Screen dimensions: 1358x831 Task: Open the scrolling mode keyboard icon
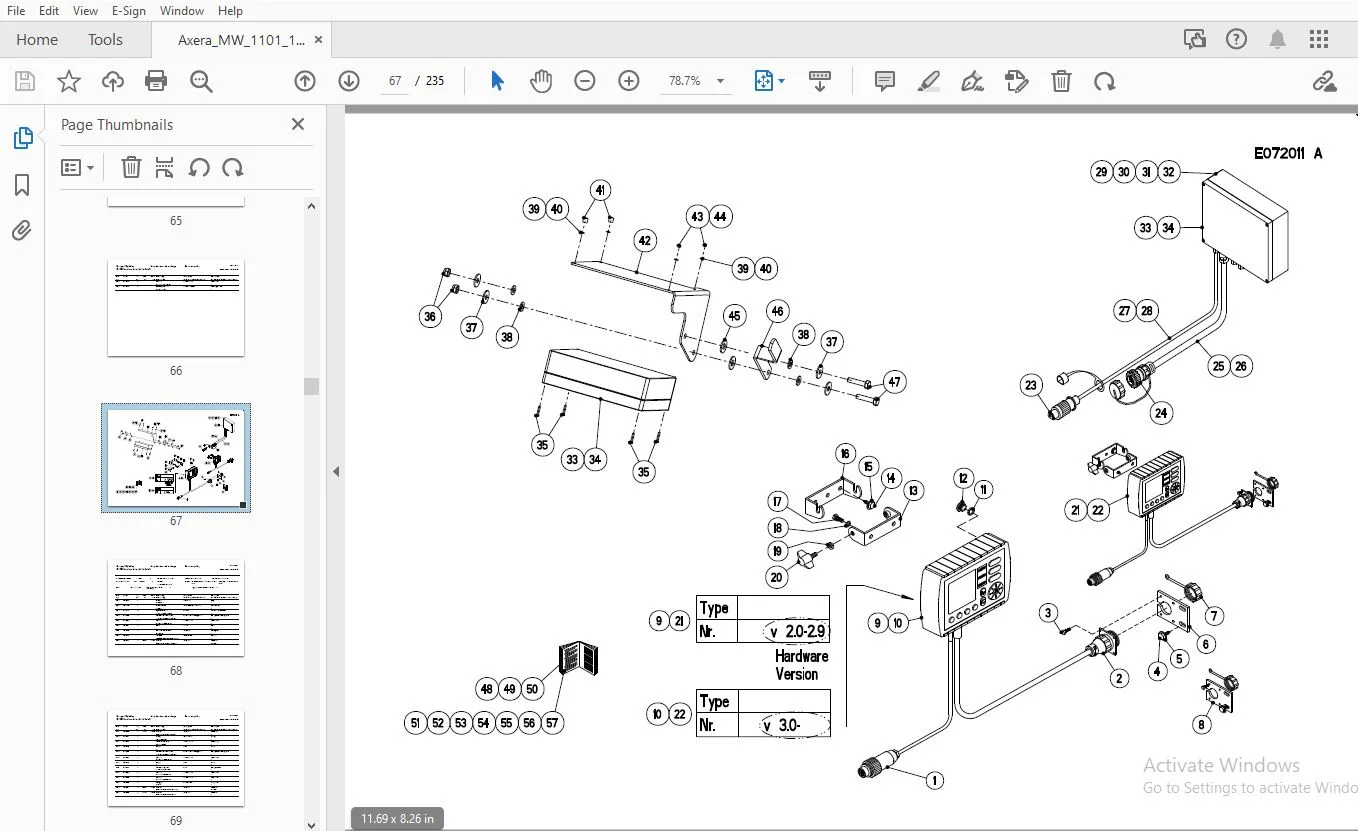(x=820, y=81)
